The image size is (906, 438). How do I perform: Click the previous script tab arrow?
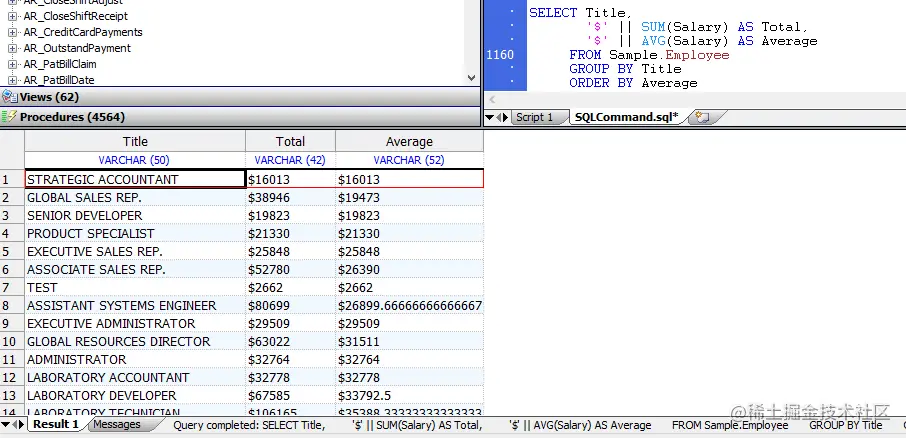(499, 117)
